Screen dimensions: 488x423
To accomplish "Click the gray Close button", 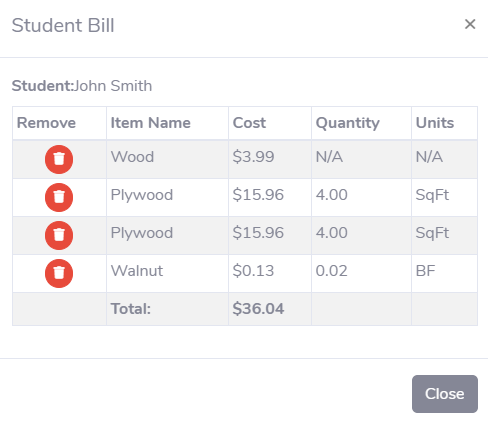I will pos(445,394).
